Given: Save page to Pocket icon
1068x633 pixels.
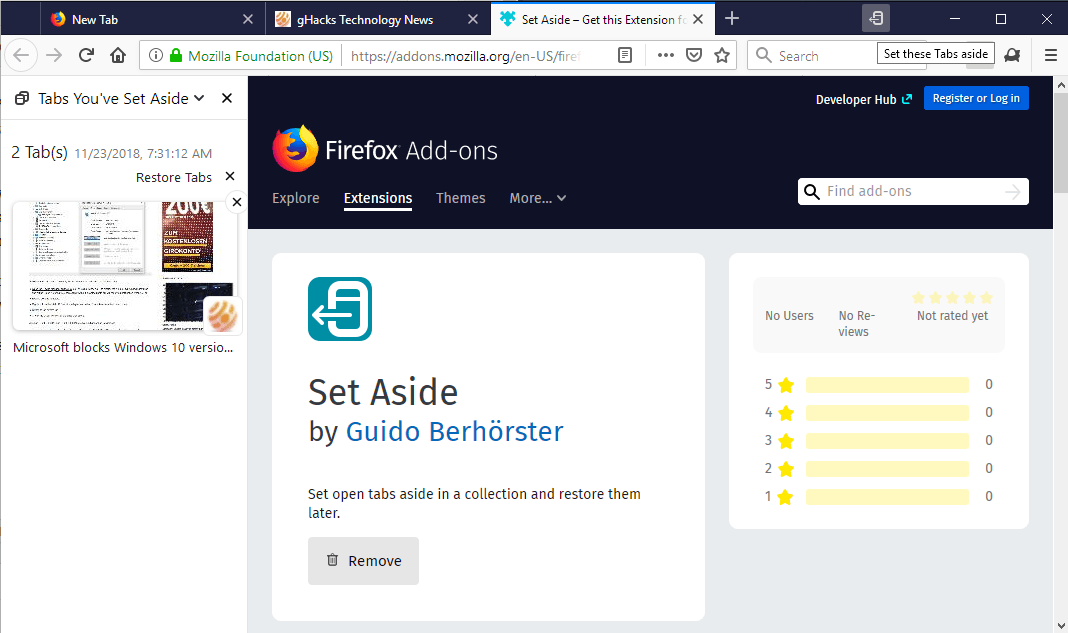Looking at the screenshot, I should 694,55.
